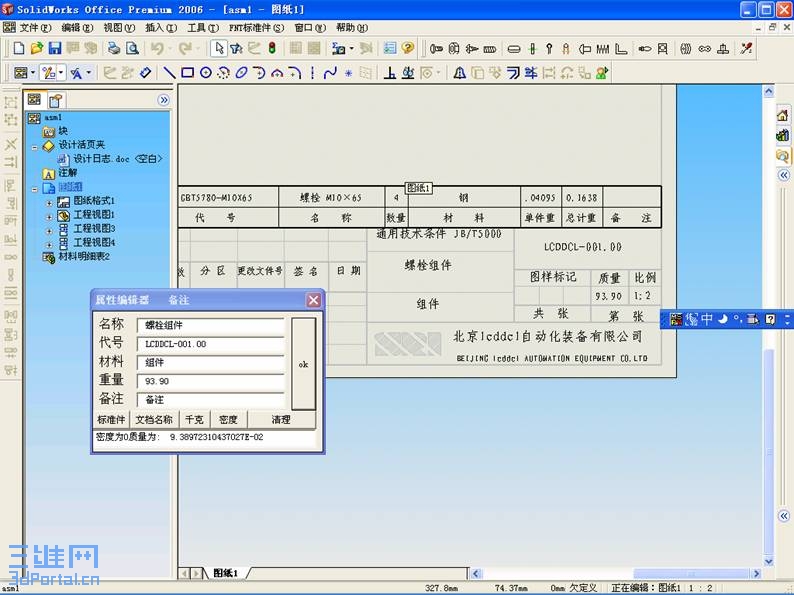Close the 属性编辑器 dialog

click(313, 300)
